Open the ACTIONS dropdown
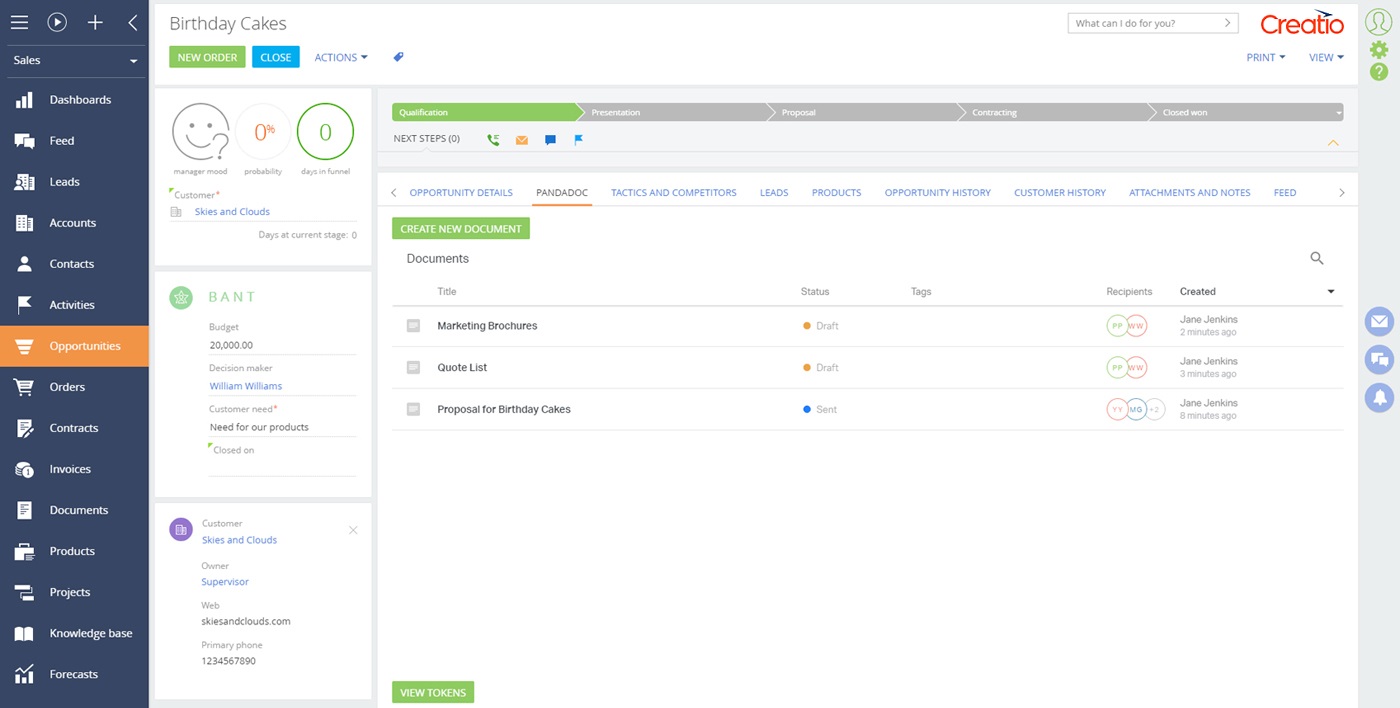Viewport: 1400px width, 708px height. click(x=340, y=57)
